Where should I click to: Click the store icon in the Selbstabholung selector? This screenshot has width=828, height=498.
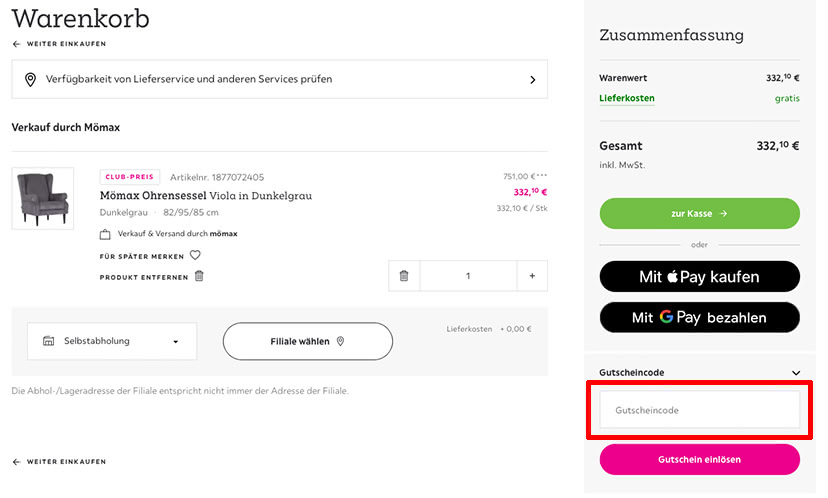49,341
